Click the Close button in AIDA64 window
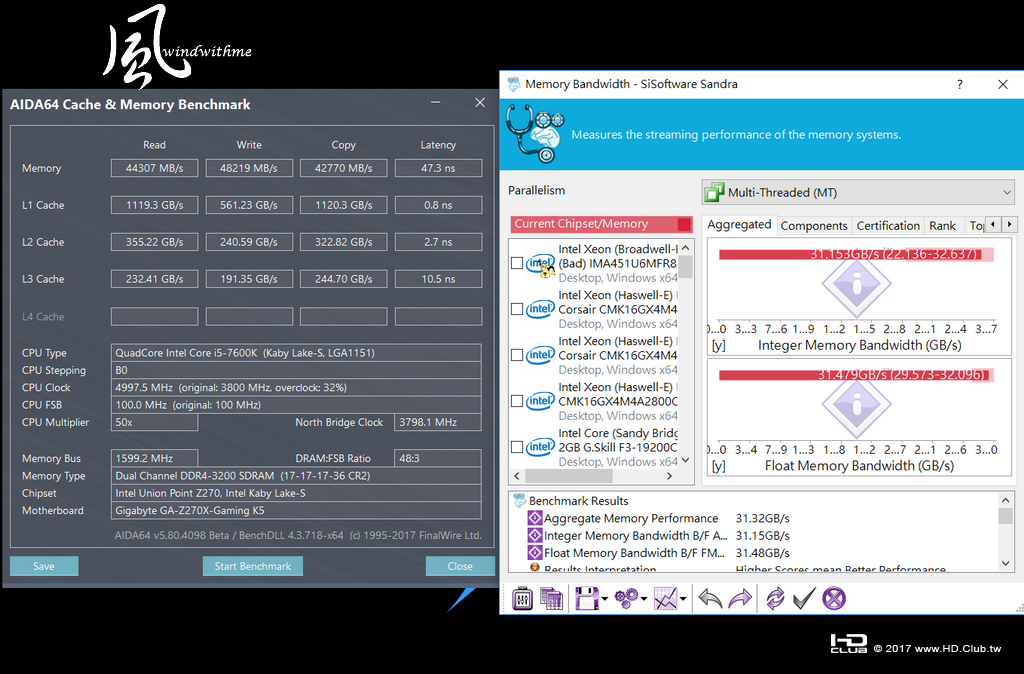The height and width of the screenshot is (674, 1024). tap(460, 566)
